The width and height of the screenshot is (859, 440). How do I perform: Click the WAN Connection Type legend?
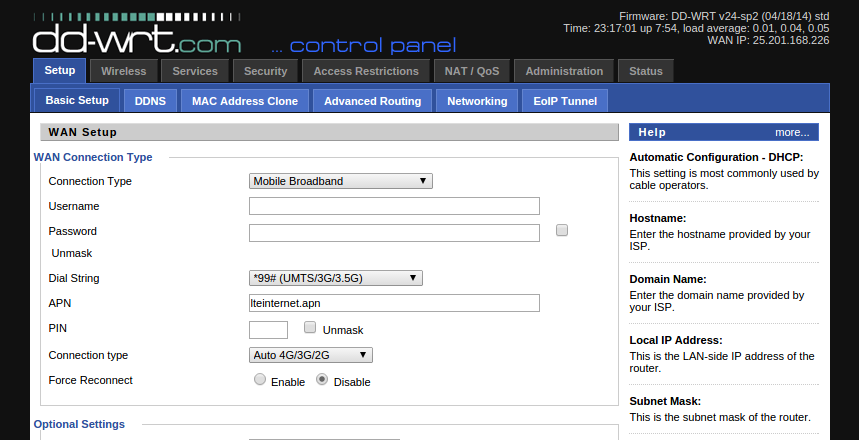point(93,157)
